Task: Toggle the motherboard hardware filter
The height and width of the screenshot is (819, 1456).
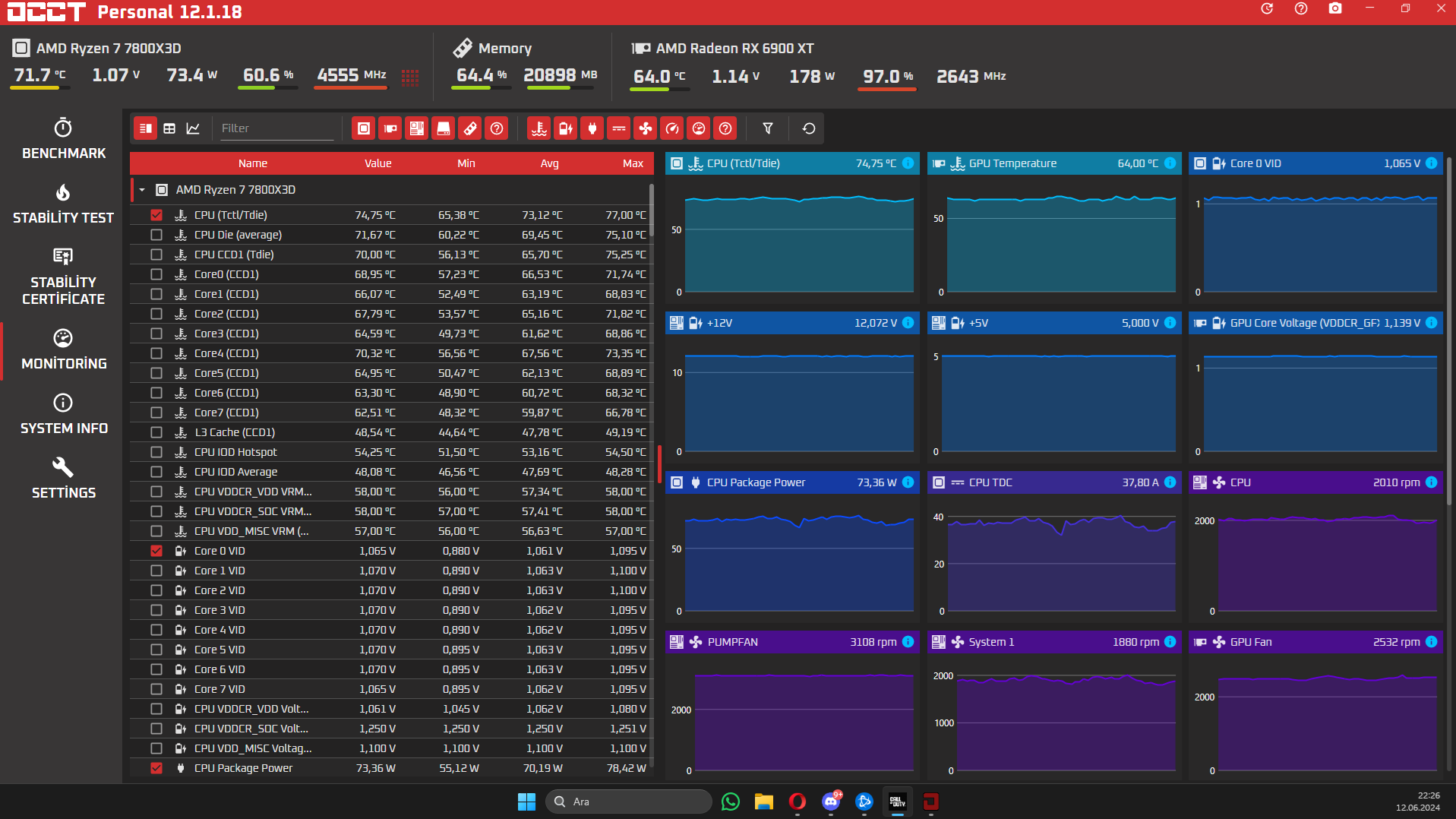Action: 417,128
